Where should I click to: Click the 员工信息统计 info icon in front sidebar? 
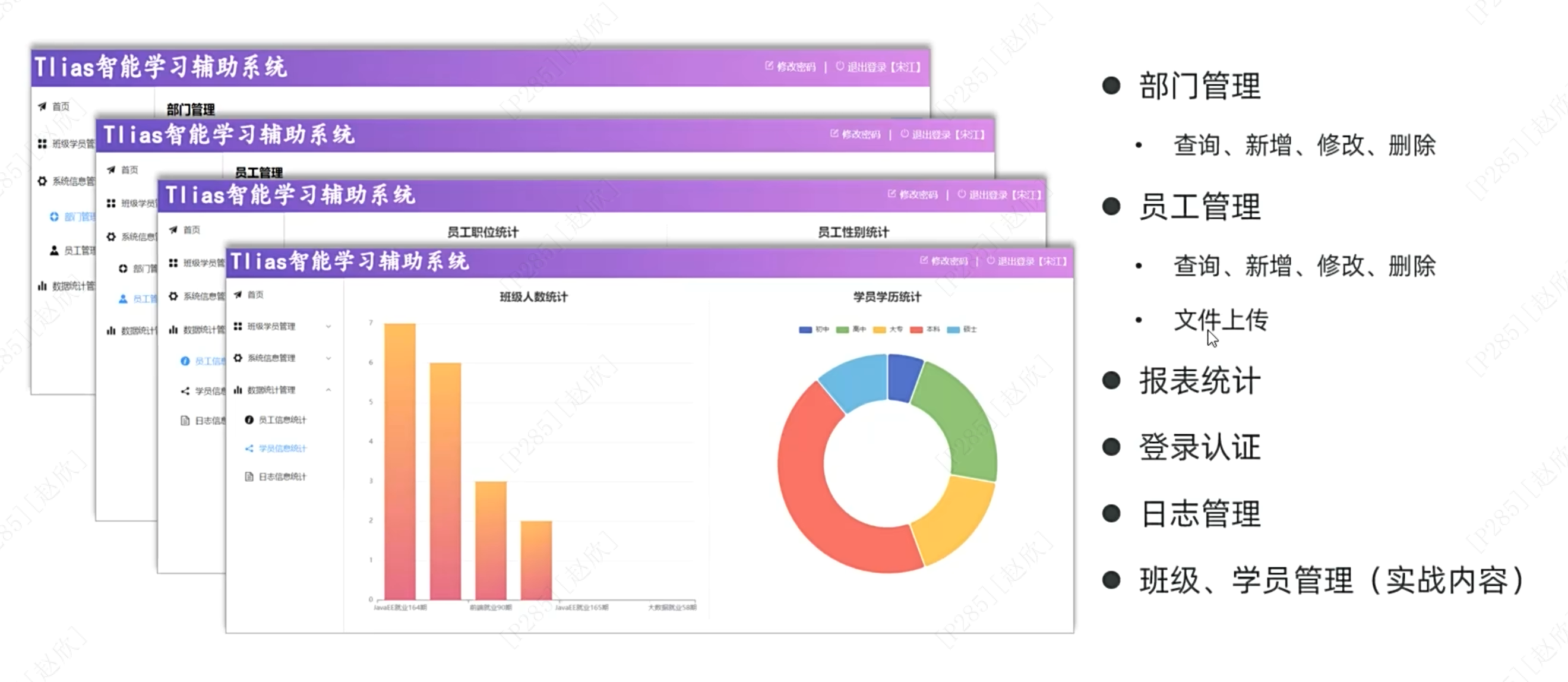[249, 420]
